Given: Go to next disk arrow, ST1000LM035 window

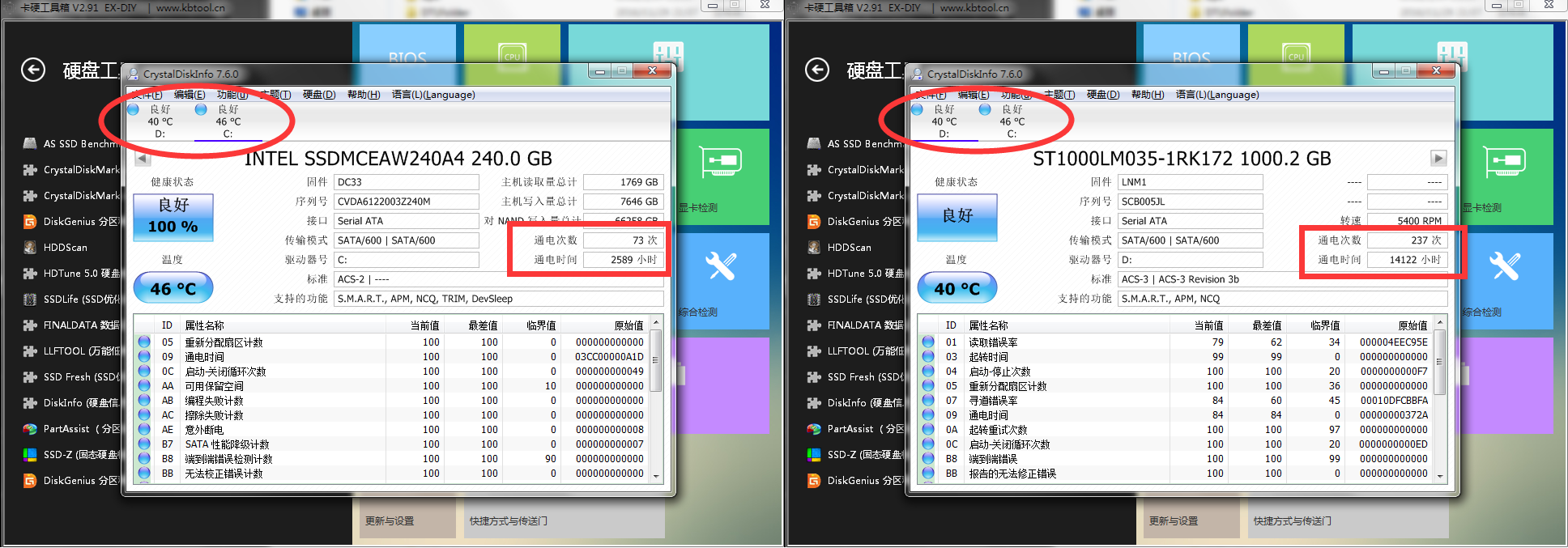Looking at the screenshot, I should point(1438,159).
